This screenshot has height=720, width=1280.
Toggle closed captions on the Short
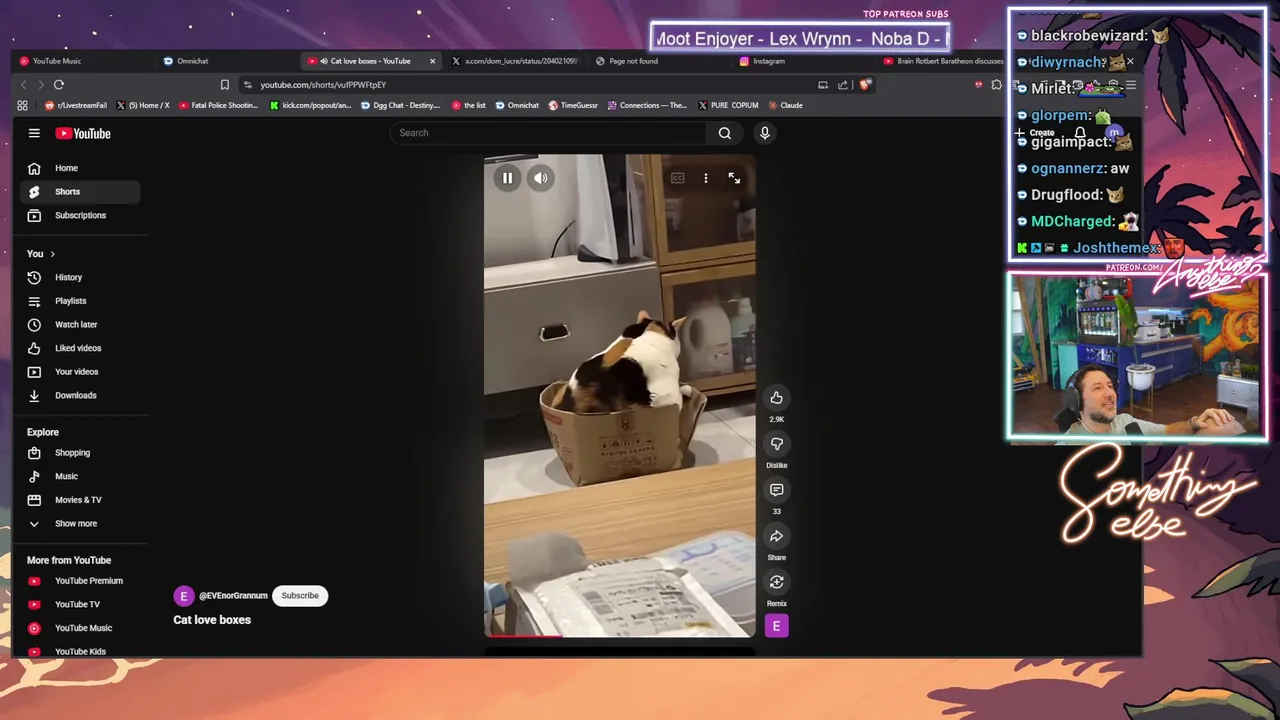click(x=677, y=178)
